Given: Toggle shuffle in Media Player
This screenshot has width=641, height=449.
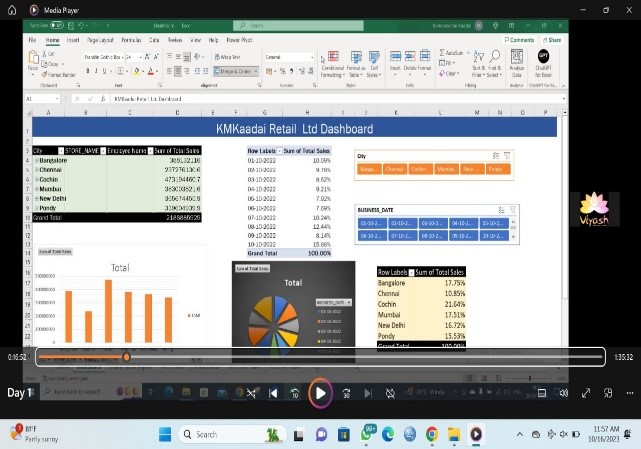Looking at the screenshot, I should [x=251, y=393].
